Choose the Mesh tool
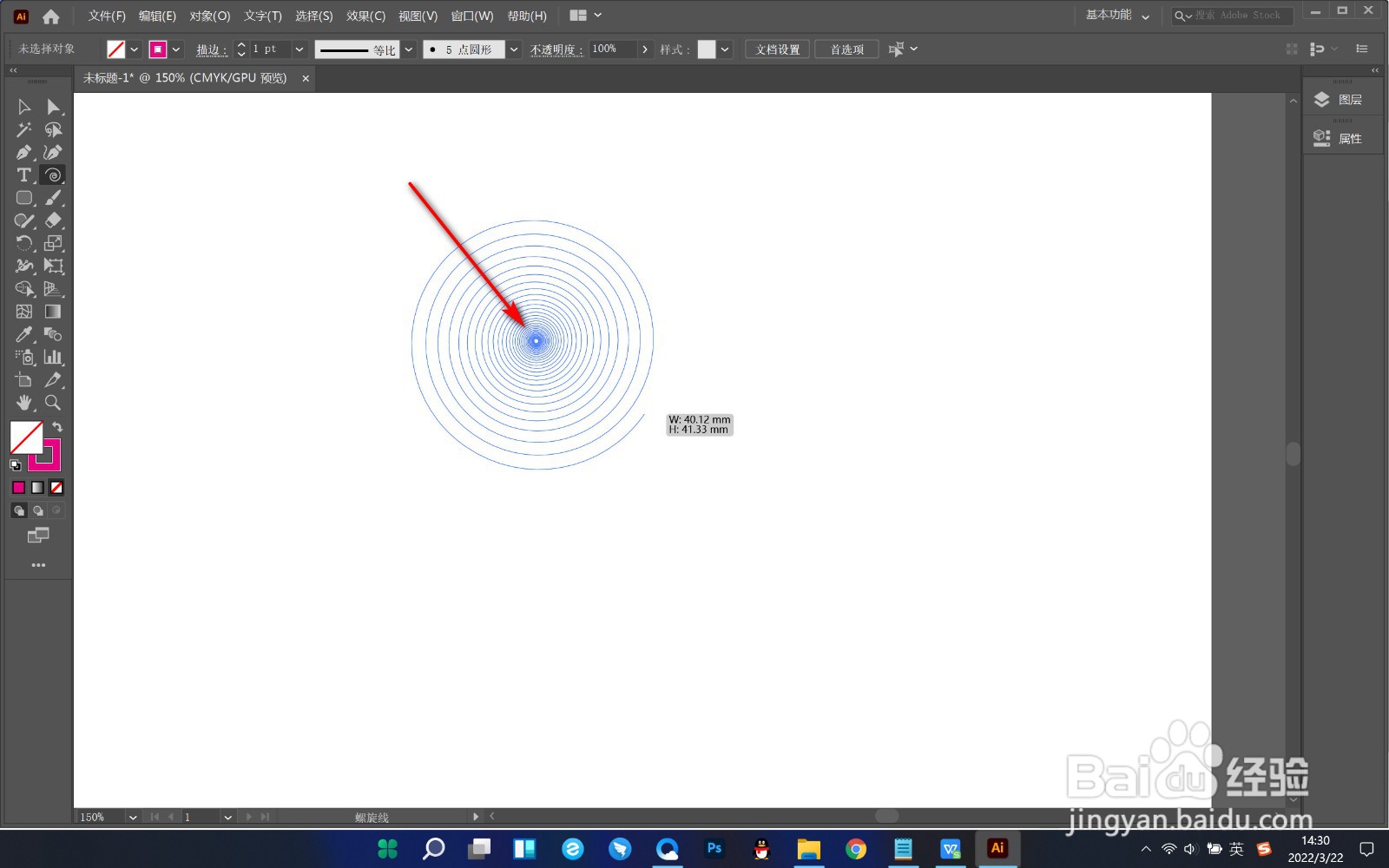1389x868 pixels. (x=24, y=311)
